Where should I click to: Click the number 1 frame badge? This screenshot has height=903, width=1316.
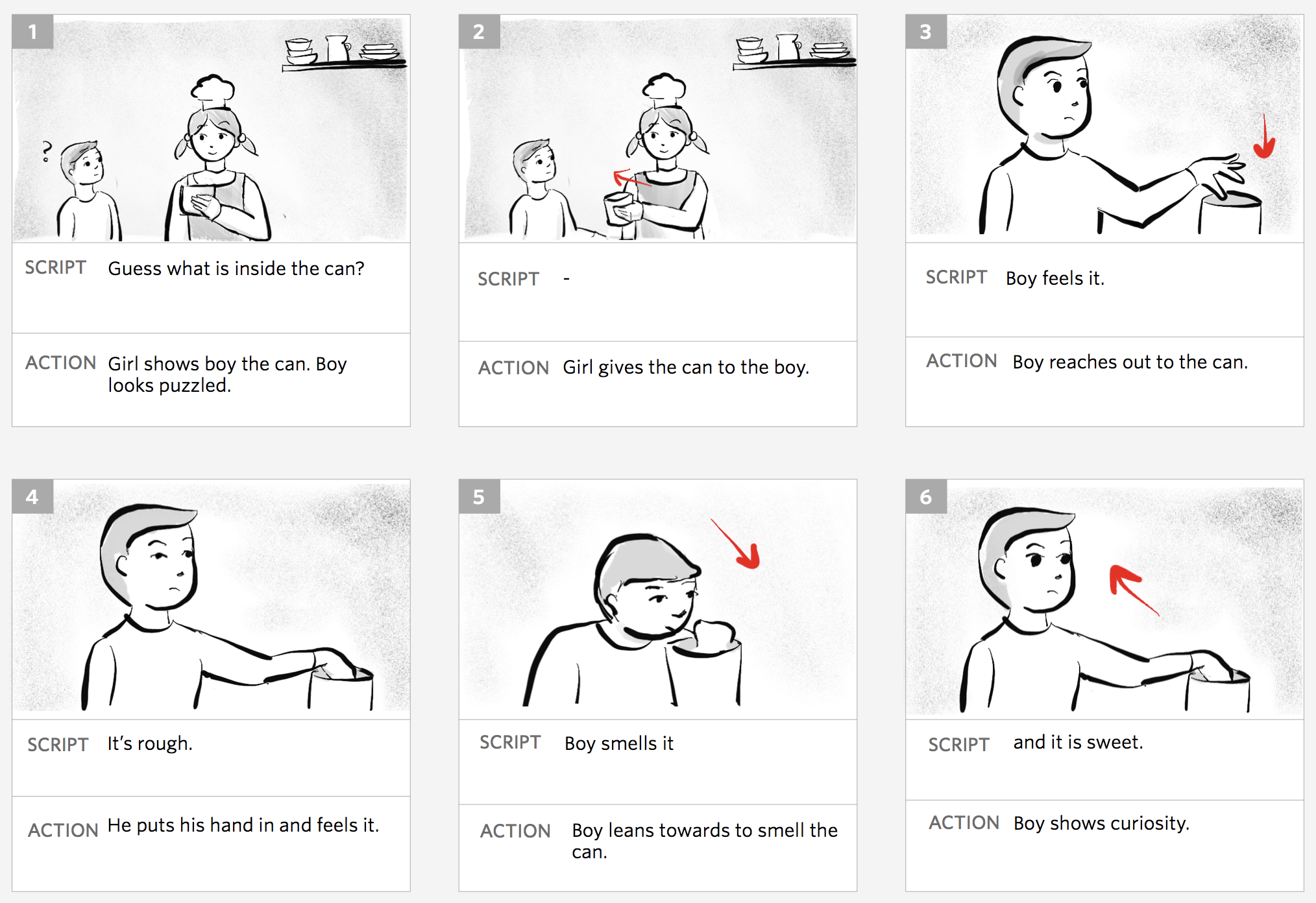(x=32, y=32)
